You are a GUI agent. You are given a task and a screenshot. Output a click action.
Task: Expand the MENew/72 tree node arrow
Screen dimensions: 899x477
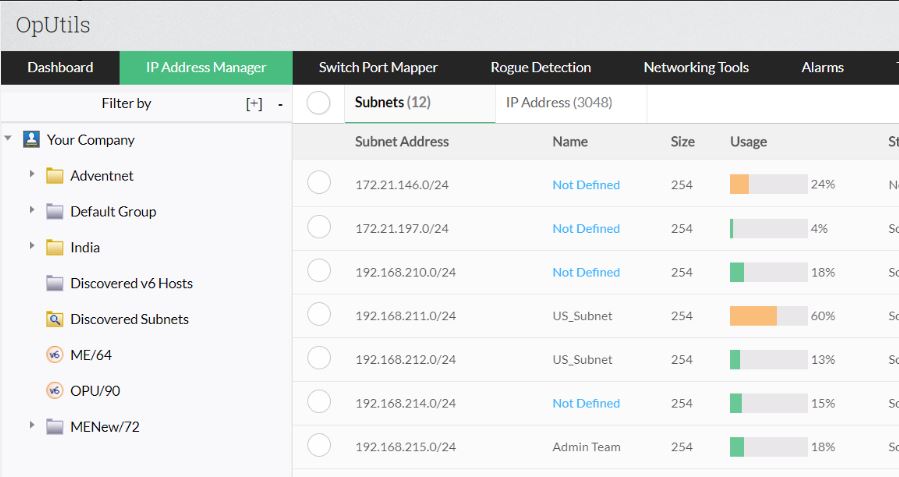pos(32,425)
